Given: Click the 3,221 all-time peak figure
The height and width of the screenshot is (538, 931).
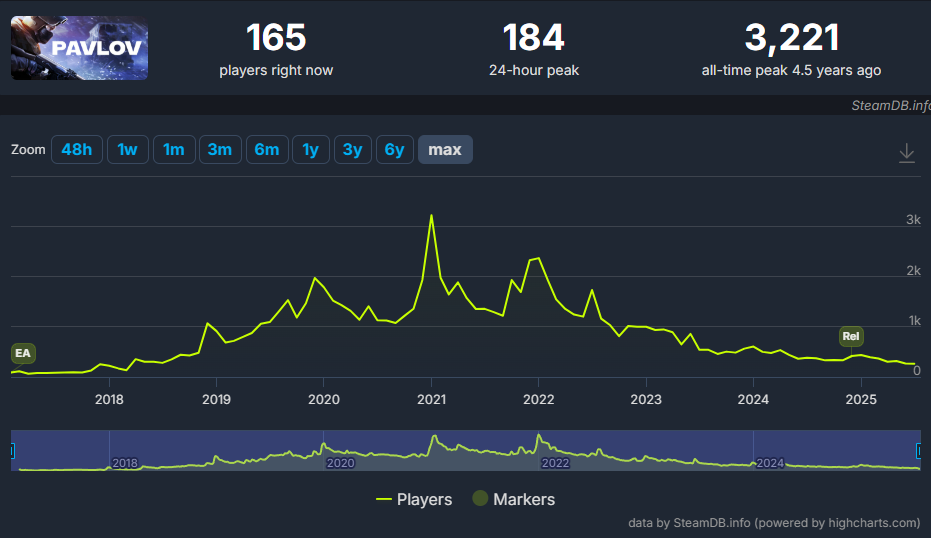Looking at the screenshot, I should [x=791, y=37].
